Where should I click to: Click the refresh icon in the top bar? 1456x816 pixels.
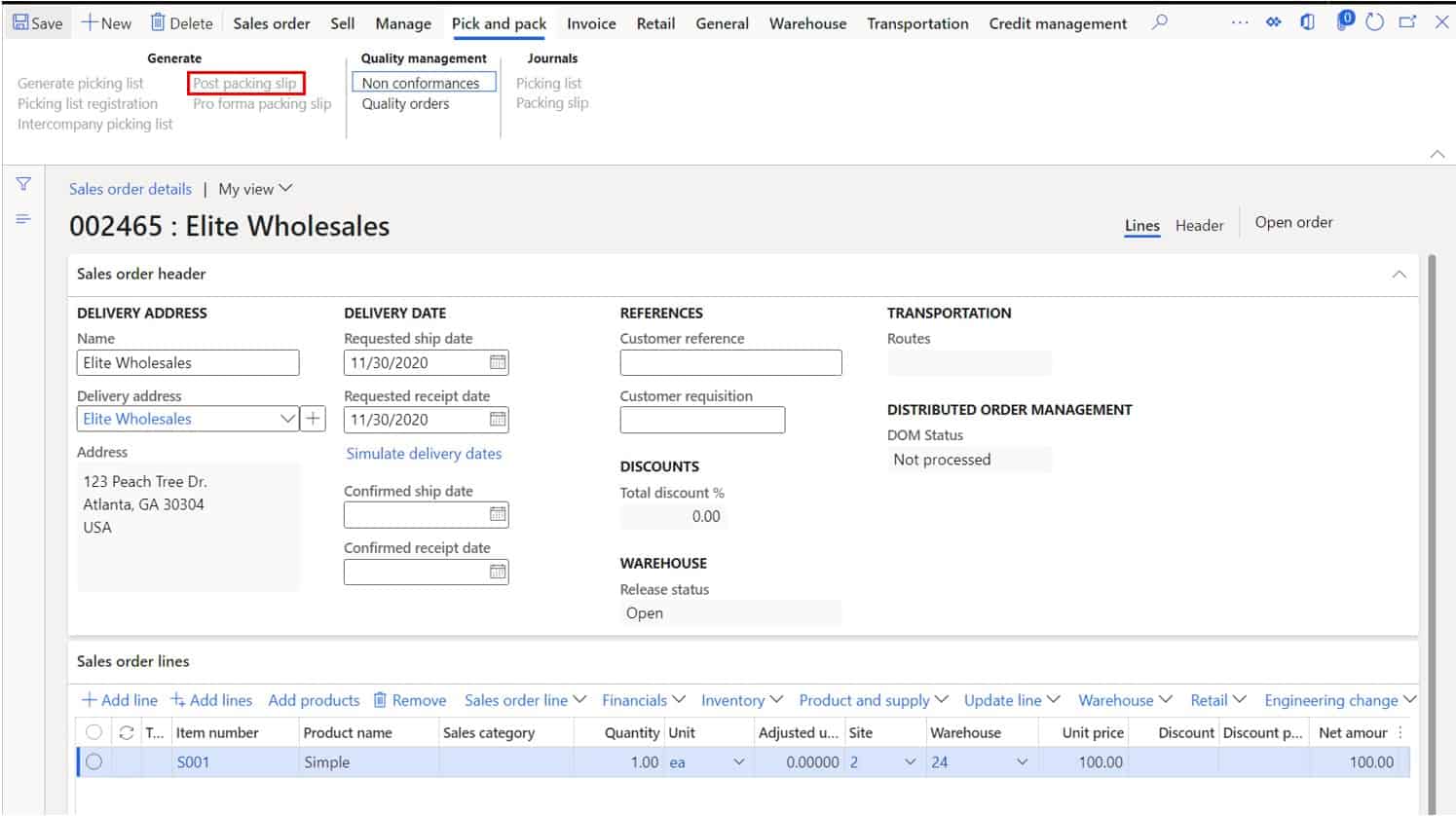click(1374, 22)
